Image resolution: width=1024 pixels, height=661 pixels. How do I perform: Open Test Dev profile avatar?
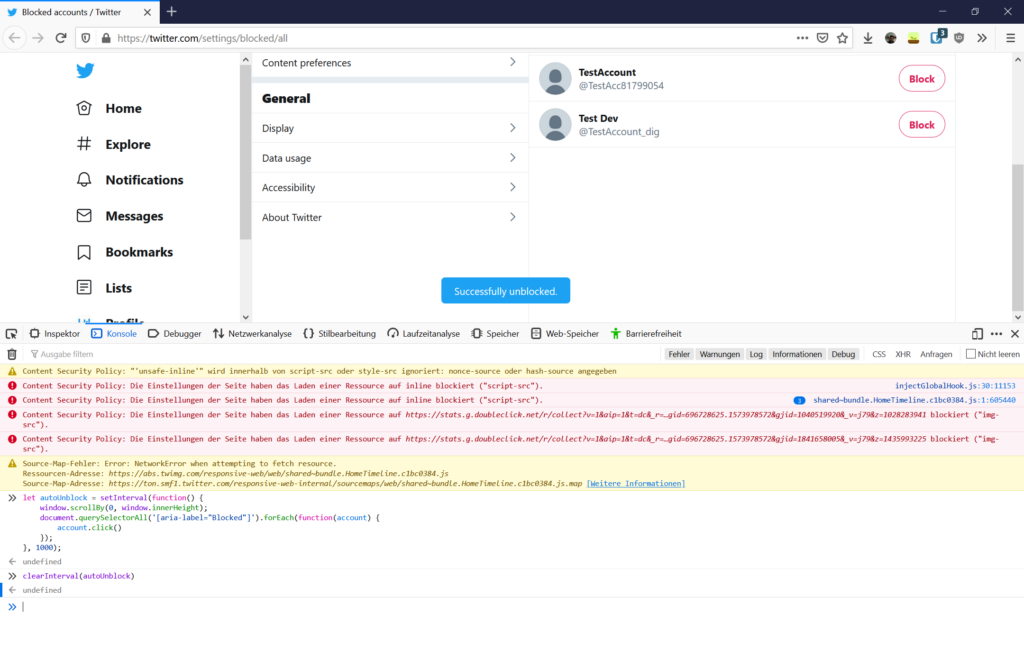pyautogui.click(x=555, y=124)
